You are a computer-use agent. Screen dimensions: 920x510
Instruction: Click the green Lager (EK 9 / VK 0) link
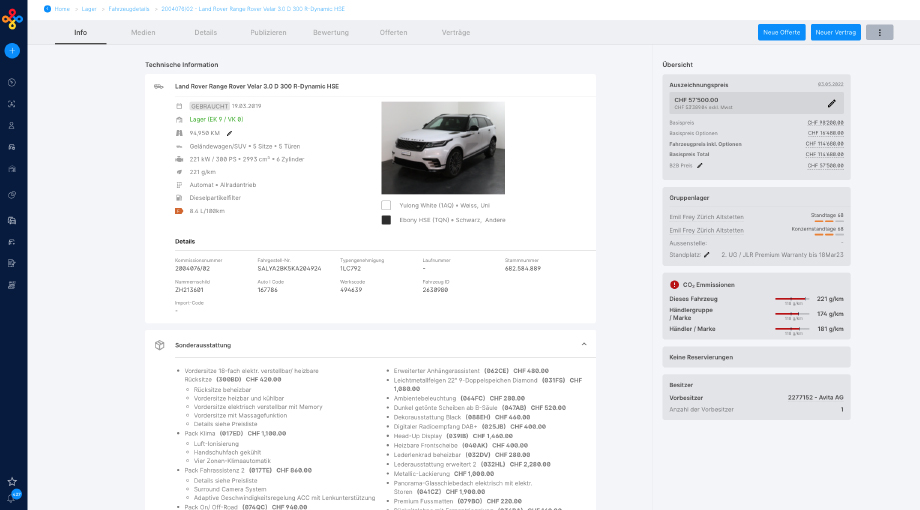pyautogui.click(x=217, y=119)
